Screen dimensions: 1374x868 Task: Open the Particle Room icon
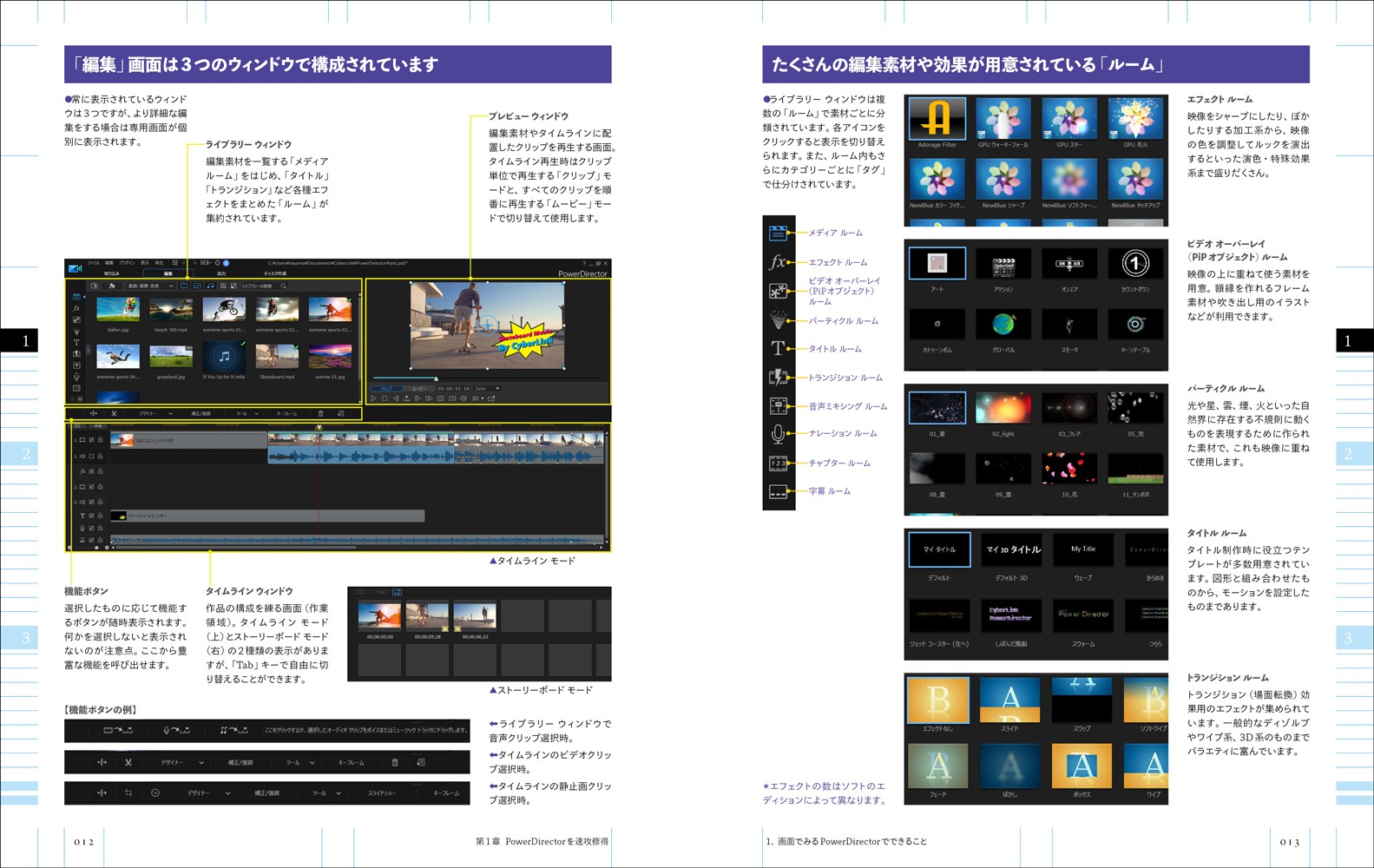tap(778, 320)
